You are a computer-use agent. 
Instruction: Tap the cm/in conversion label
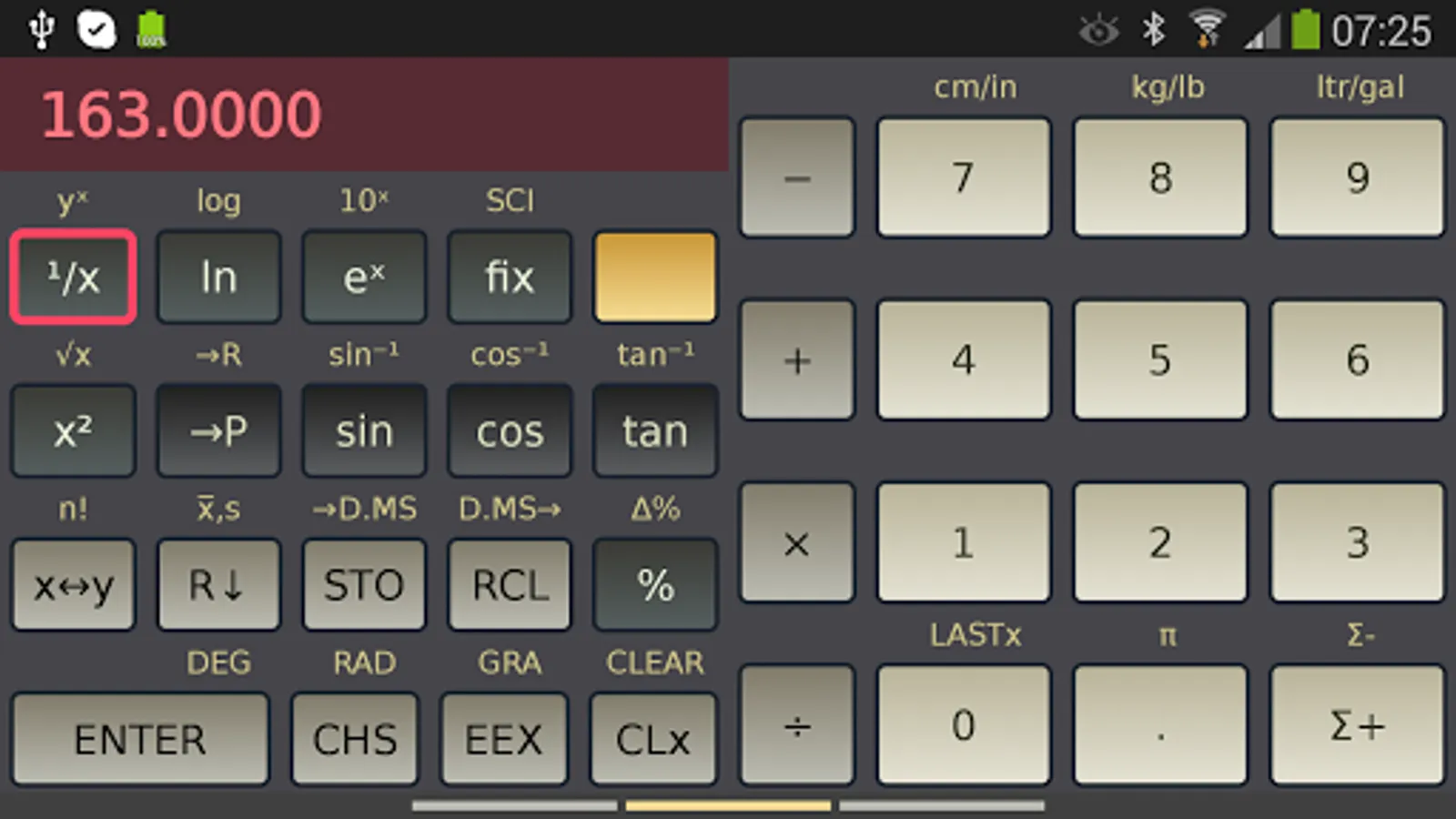tap(975, 87)
